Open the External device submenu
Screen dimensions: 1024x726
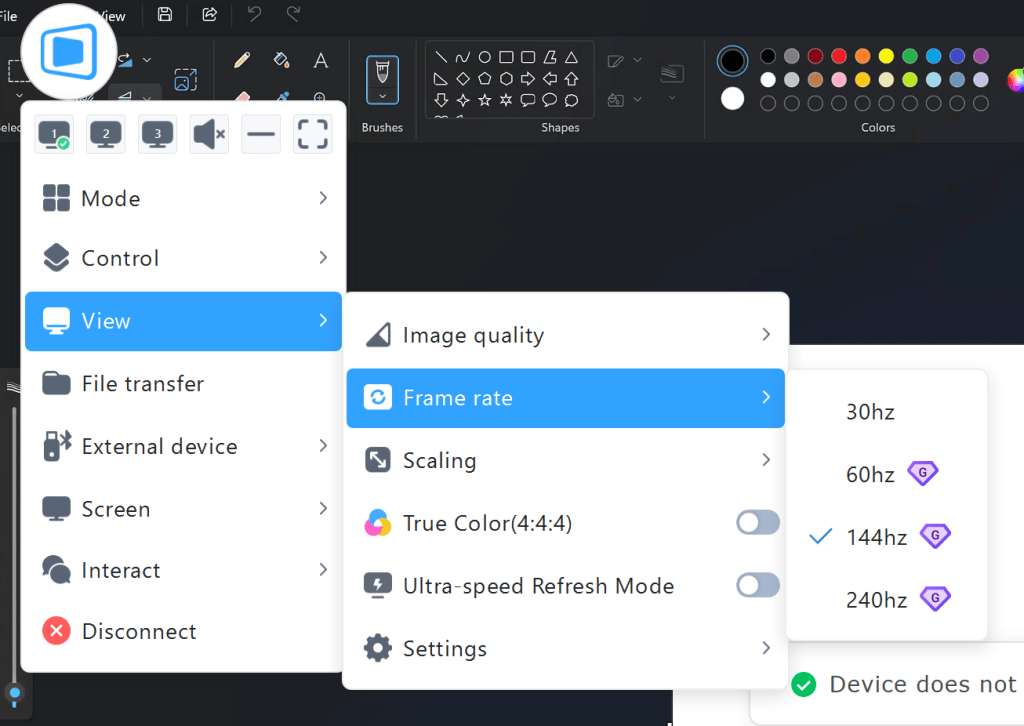click(184, 447)
